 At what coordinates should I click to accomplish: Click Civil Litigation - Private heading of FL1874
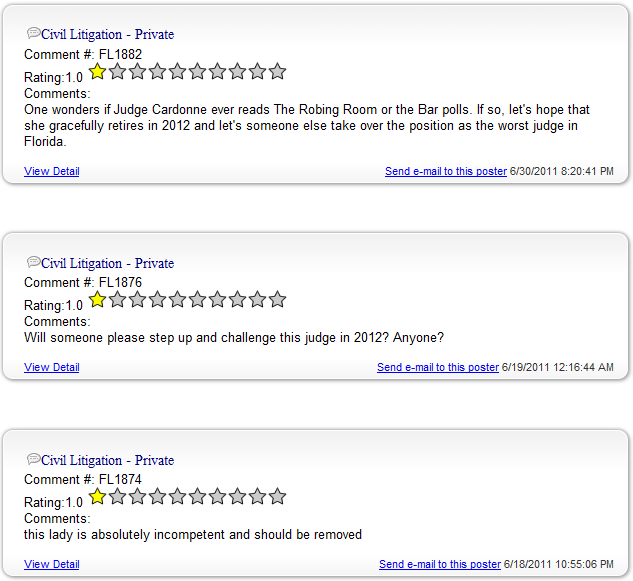point(107,460)
